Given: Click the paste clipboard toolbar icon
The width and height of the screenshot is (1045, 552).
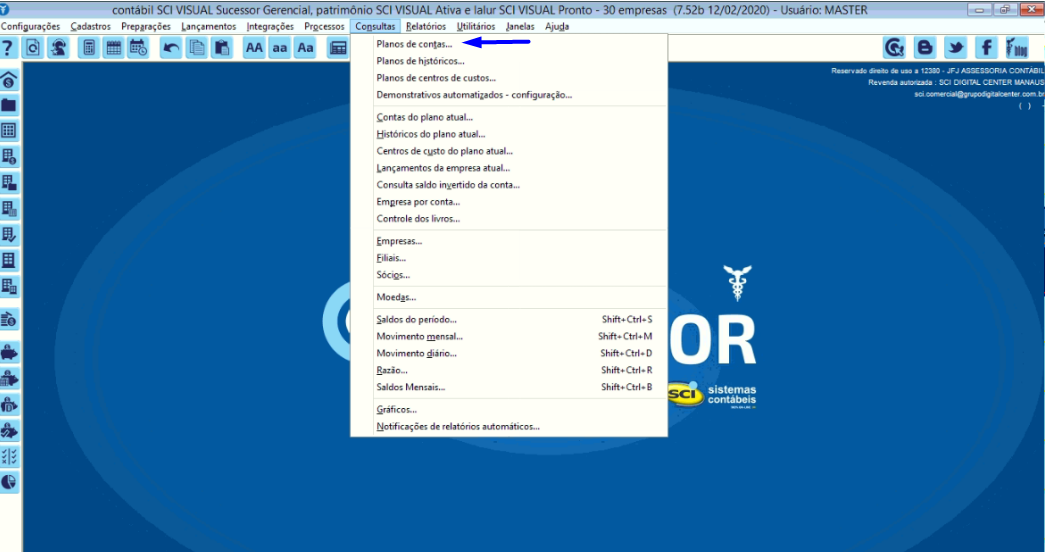Looking at the screenshot, I should [x=221, y=48].
